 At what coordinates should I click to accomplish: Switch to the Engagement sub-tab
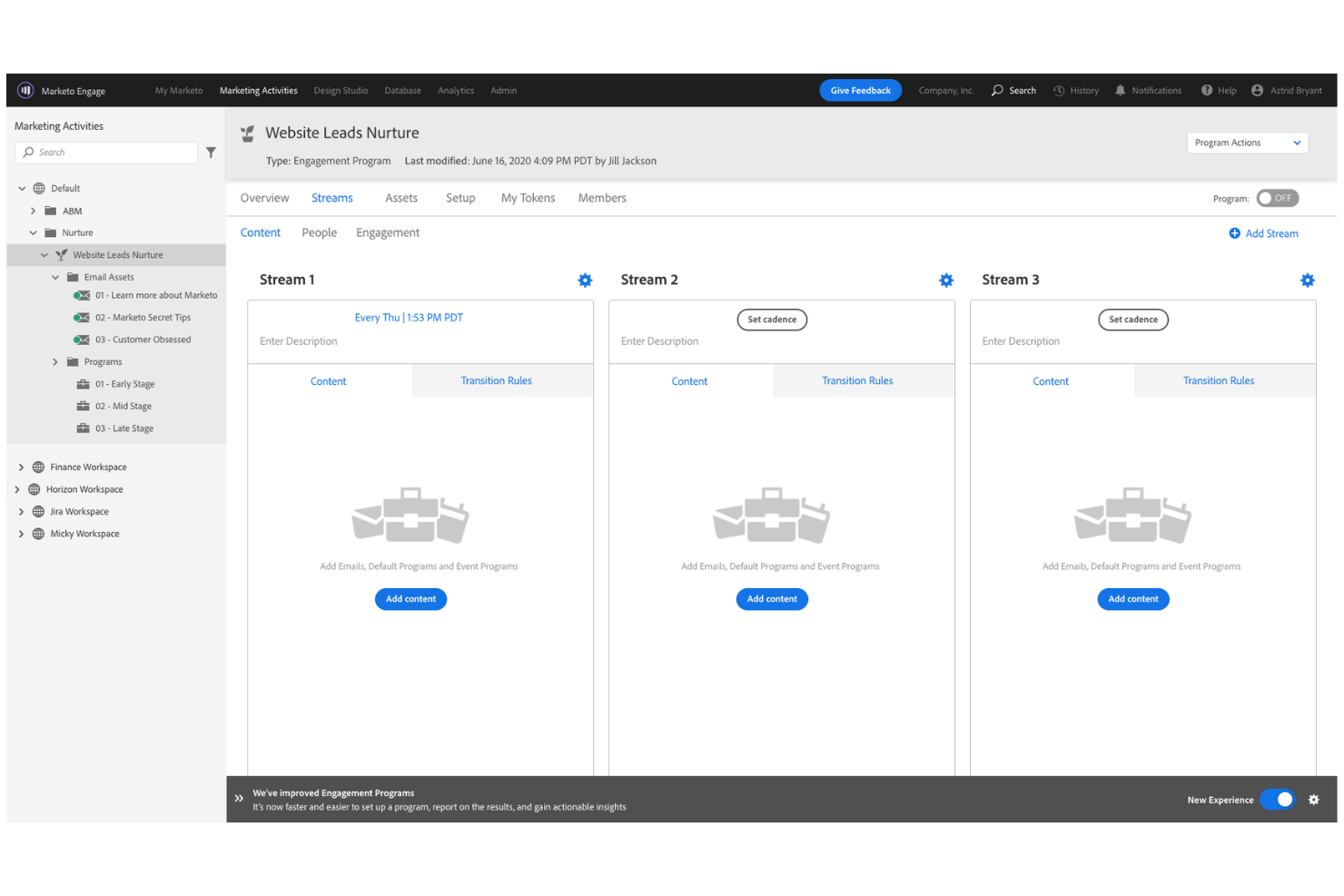[x=388, y=232]
